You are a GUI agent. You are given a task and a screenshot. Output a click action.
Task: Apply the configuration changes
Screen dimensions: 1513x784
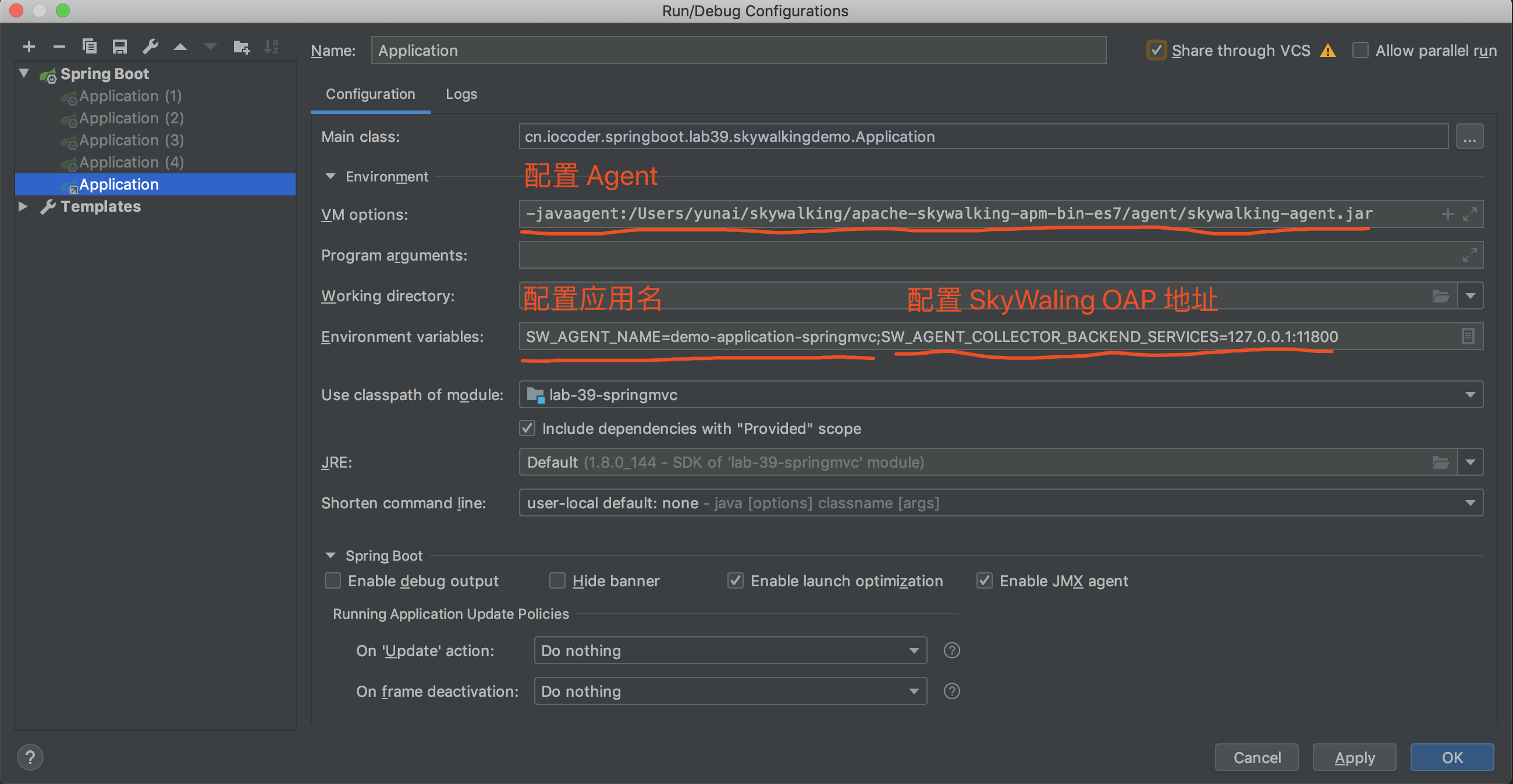1354,757
